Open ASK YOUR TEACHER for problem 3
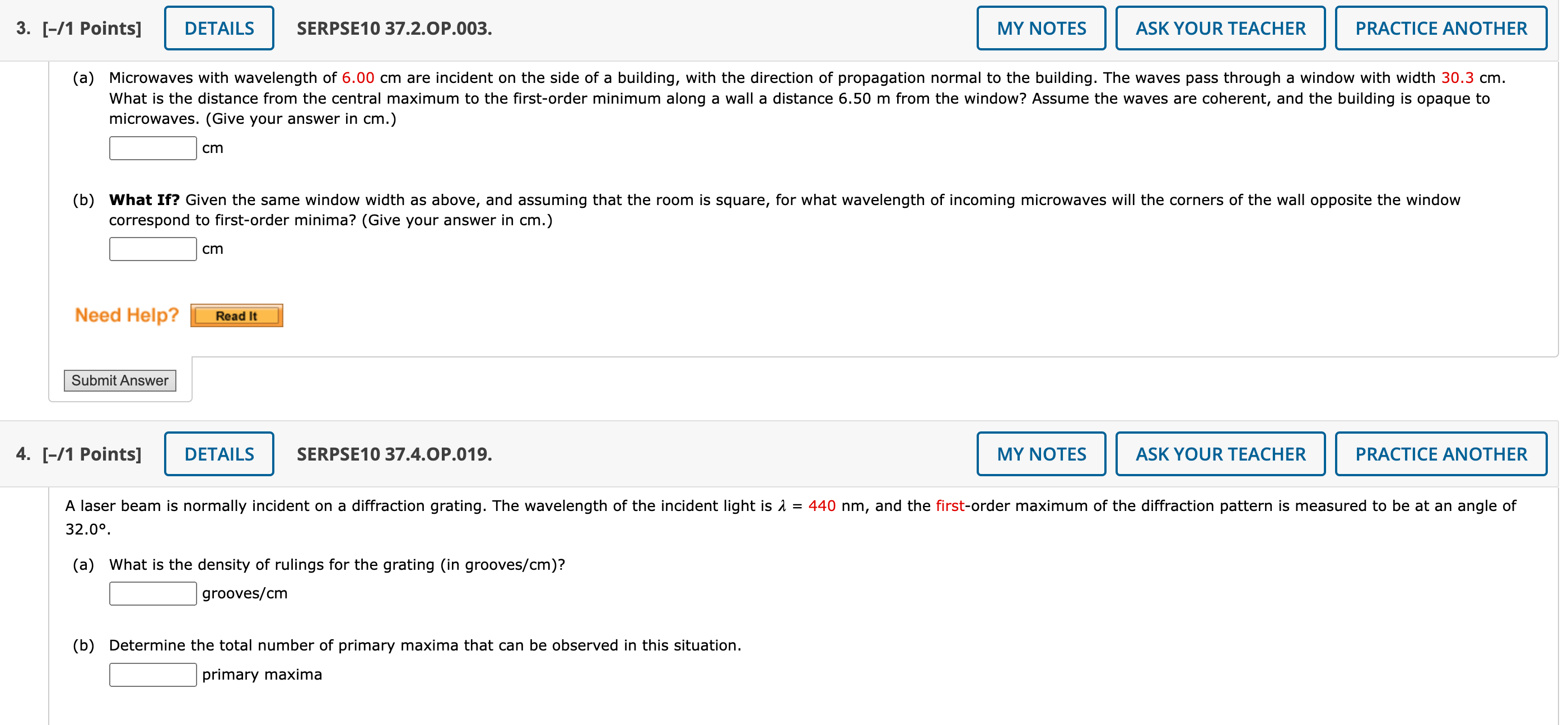Screen dimensions: 1568x725 coord(1220,27)
